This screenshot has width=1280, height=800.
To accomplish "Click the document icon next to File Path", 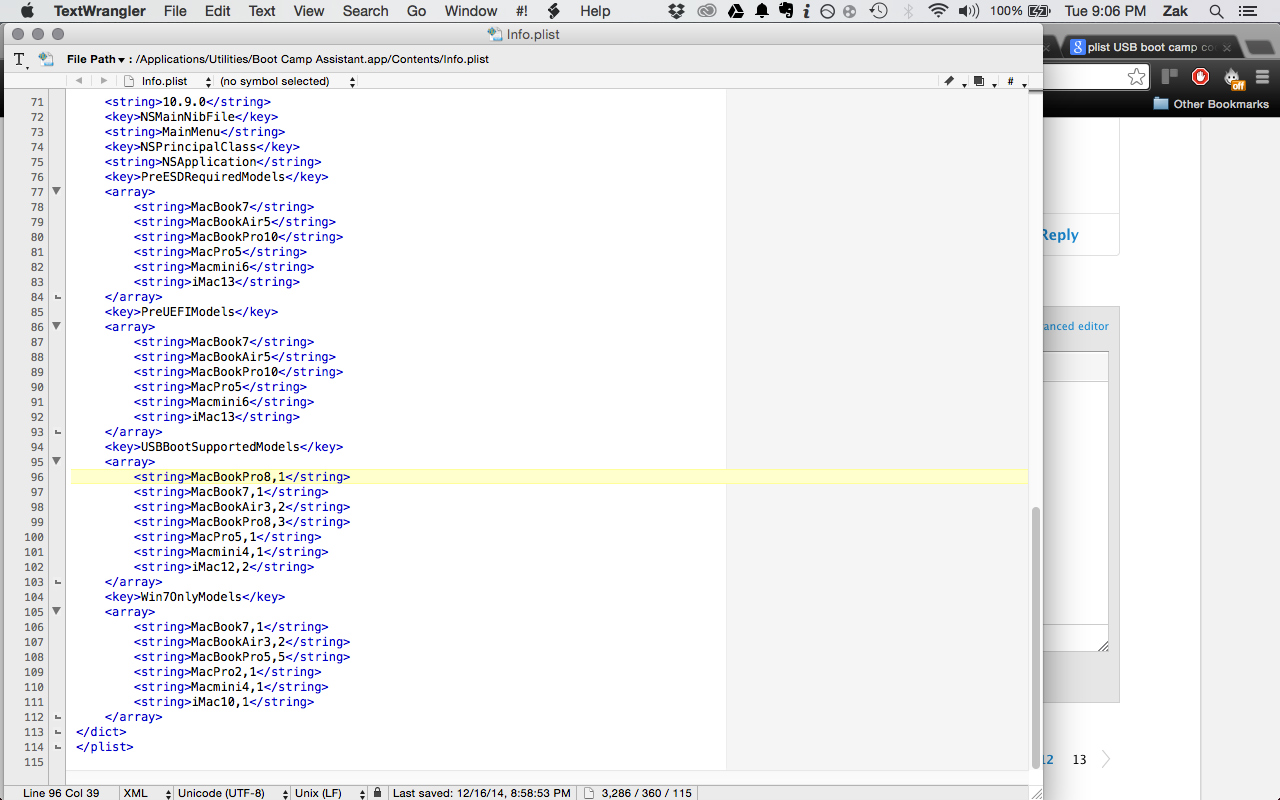I will coord(46,59).
